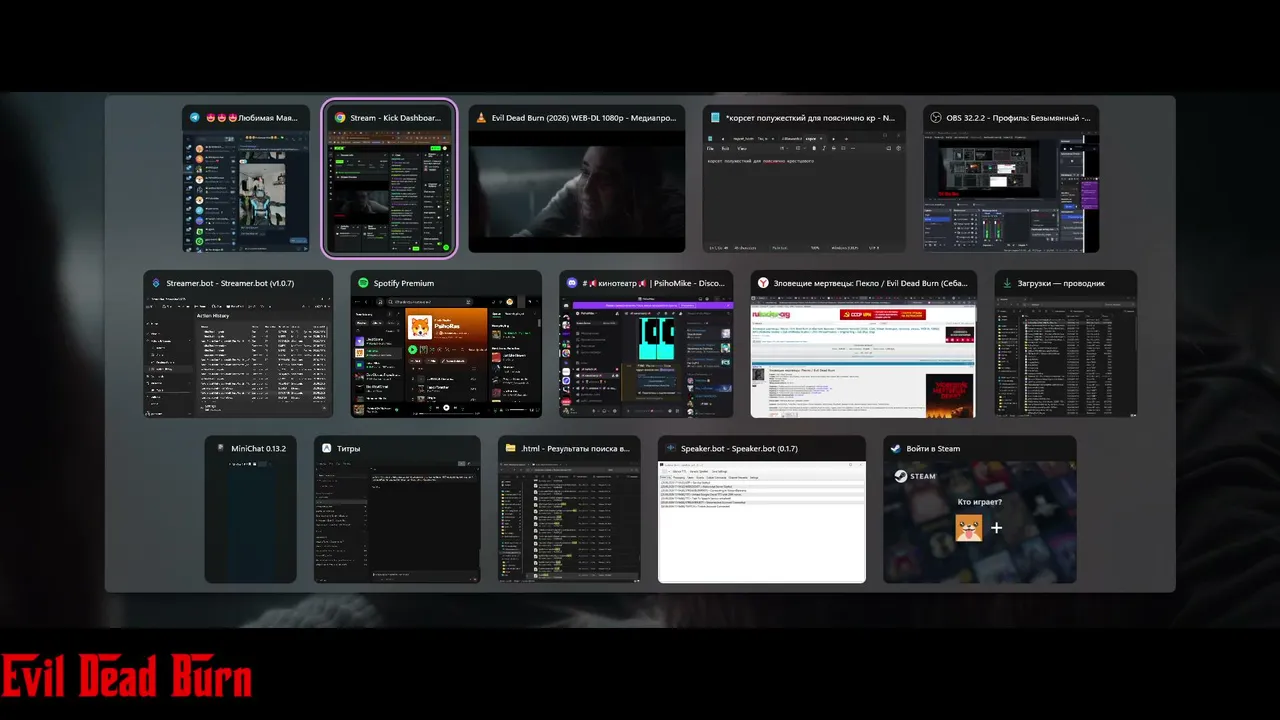
Task: Click the "Титры" title text
Action: coord(349,449)
